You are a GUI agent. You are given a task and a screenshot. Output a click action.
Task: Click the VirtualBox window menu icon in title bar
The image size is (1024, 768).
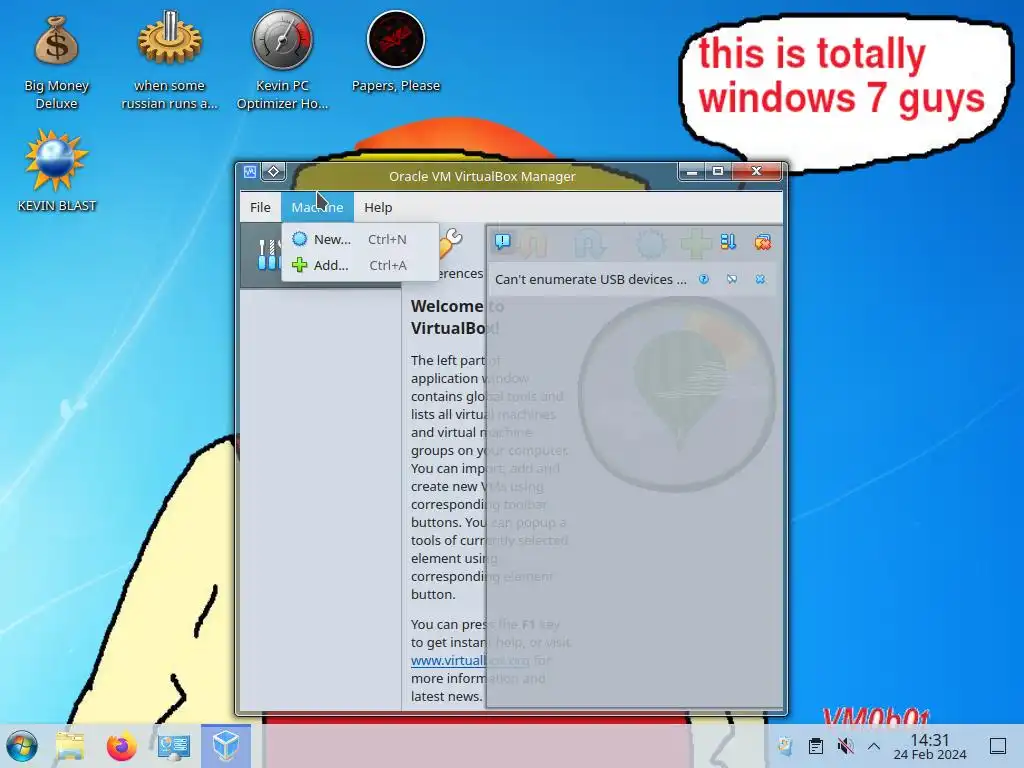click(250, 172)
